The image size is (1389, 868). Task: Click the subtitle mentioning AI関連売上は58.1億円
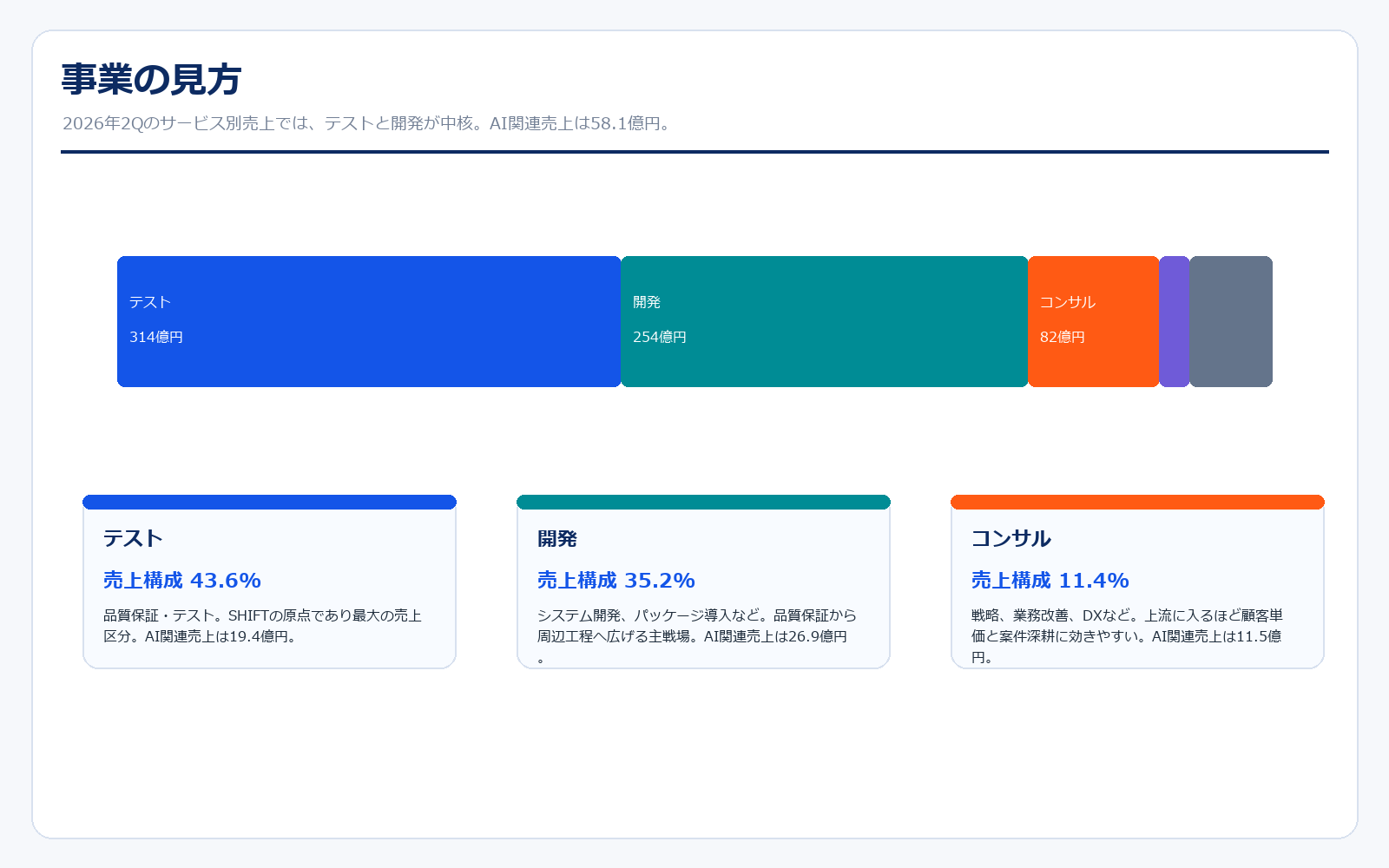tap(369, 123)
